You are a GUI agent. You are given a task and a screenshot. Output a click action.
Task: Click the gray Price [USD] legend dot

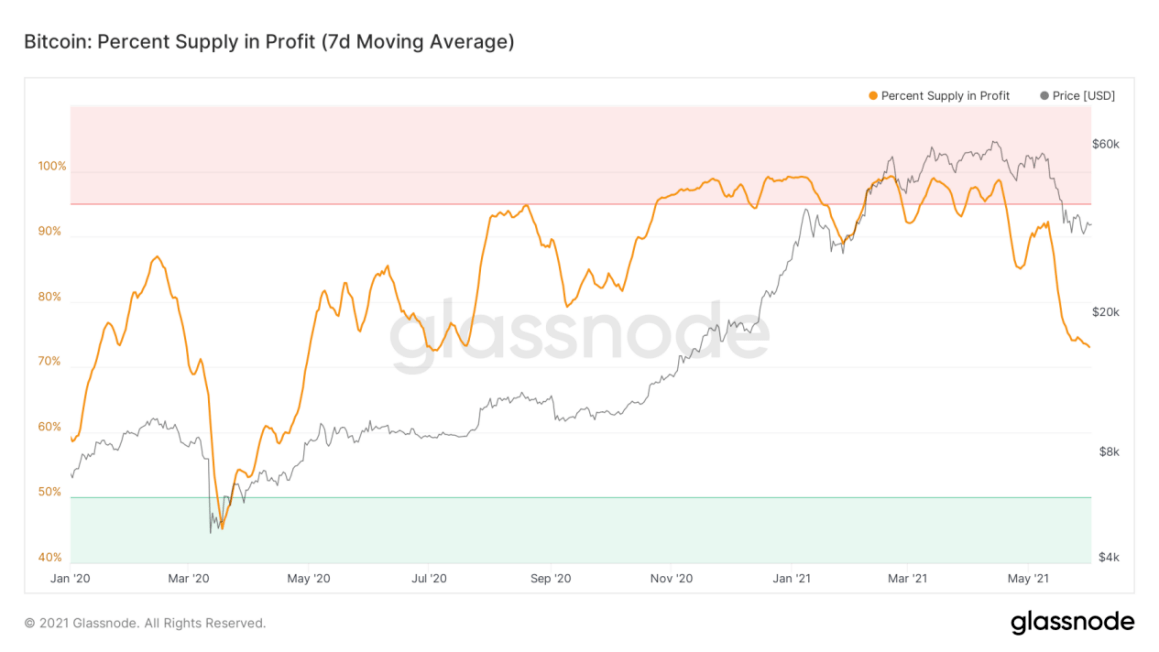(1045, 96)
